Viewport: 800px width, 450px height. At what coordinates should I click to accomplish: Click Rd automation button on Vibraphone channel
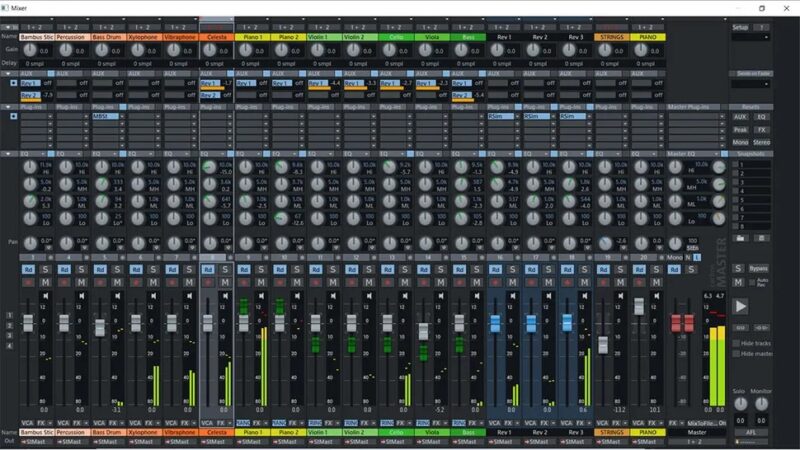click(172, 269)
